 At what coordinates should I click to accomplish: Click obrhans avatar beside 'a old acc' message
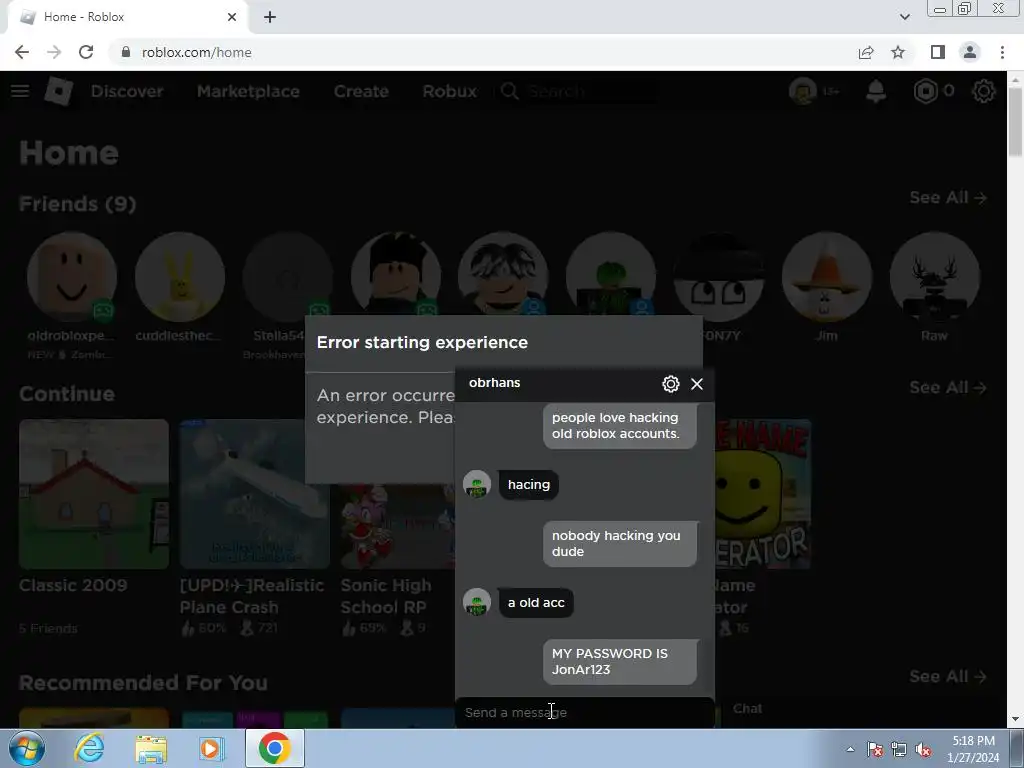pyautogui.click(x=477, y=602)
